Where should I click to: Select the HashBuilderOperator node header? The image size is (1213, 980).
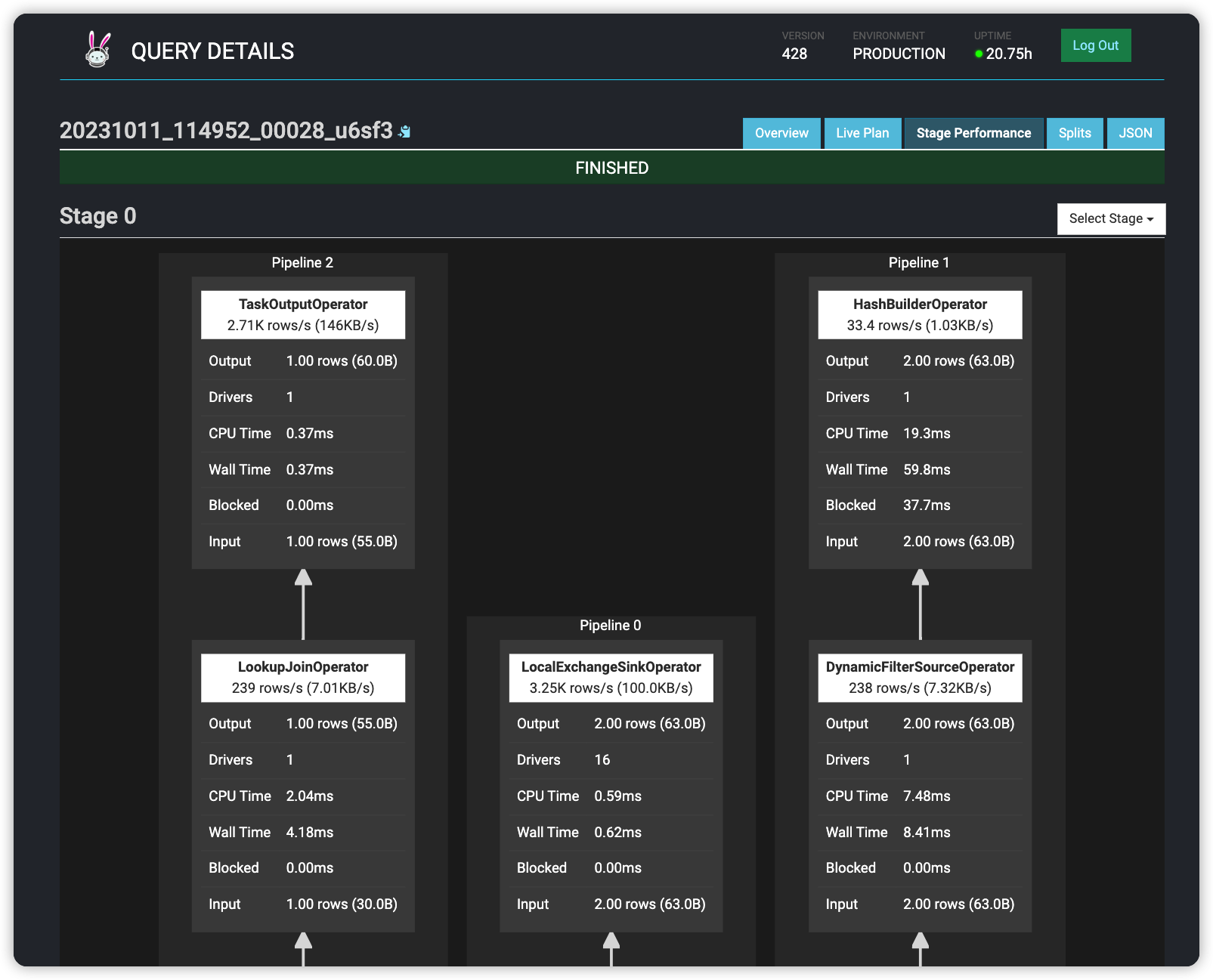(x=919, y=314)
